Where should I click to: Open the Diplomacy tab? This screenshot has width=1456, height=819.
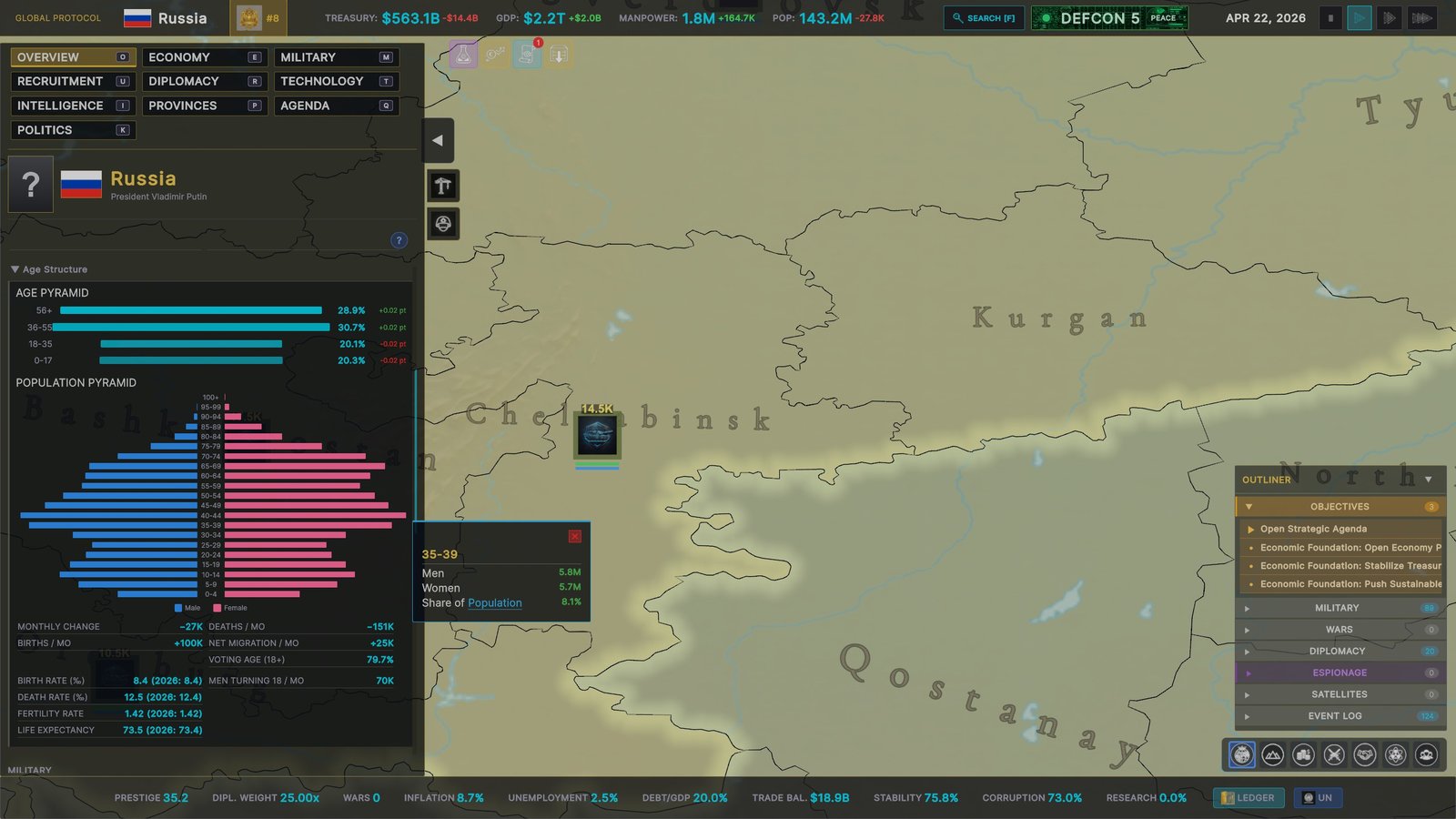205,81
